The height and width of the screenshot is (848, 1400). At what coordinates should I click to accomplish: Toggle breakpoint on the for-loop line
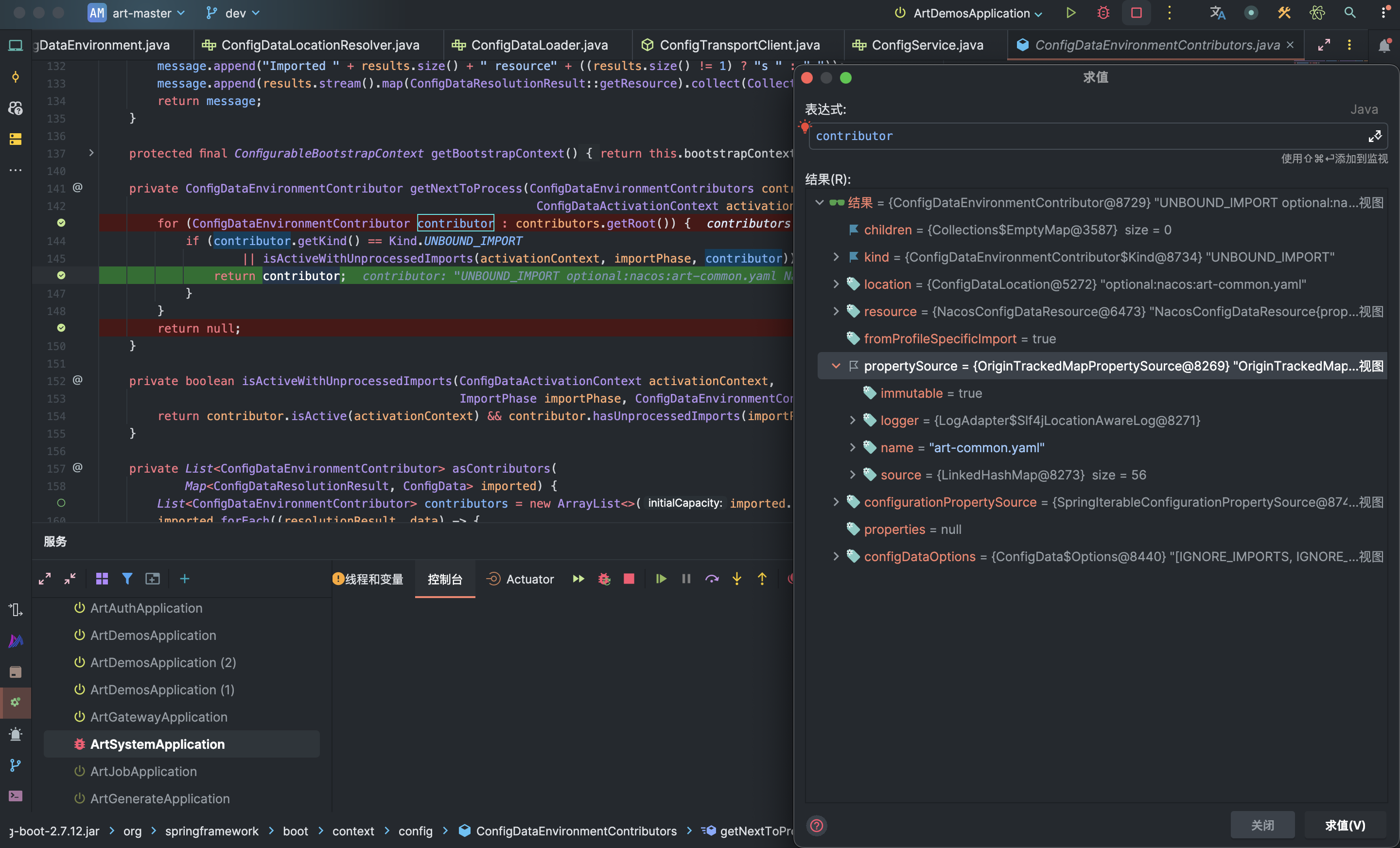coord(61,223)
